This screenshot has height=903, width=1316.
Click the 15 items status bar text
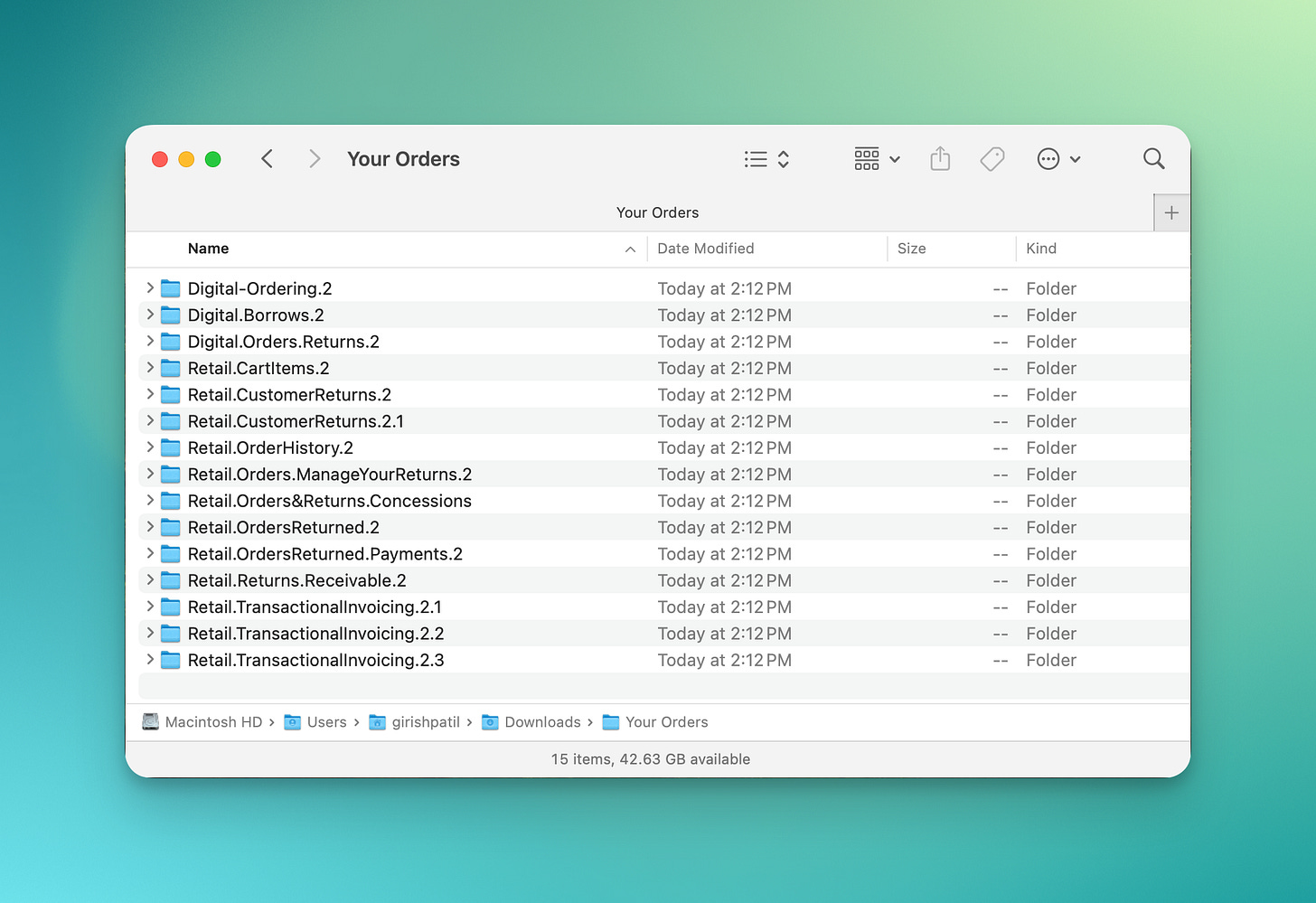coord(651,759)
